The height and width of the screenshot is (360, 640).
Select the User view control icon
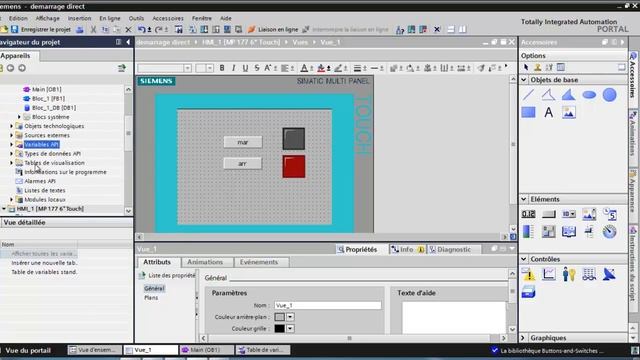(x=569, y=274)
